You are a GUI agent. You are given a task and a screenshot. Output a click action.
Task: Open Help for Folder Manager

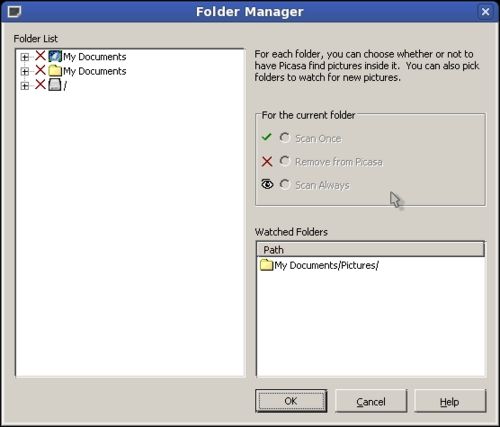450,401
